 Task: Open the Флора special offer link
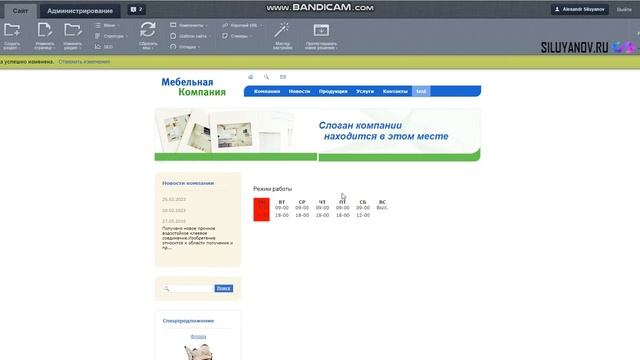198,336
